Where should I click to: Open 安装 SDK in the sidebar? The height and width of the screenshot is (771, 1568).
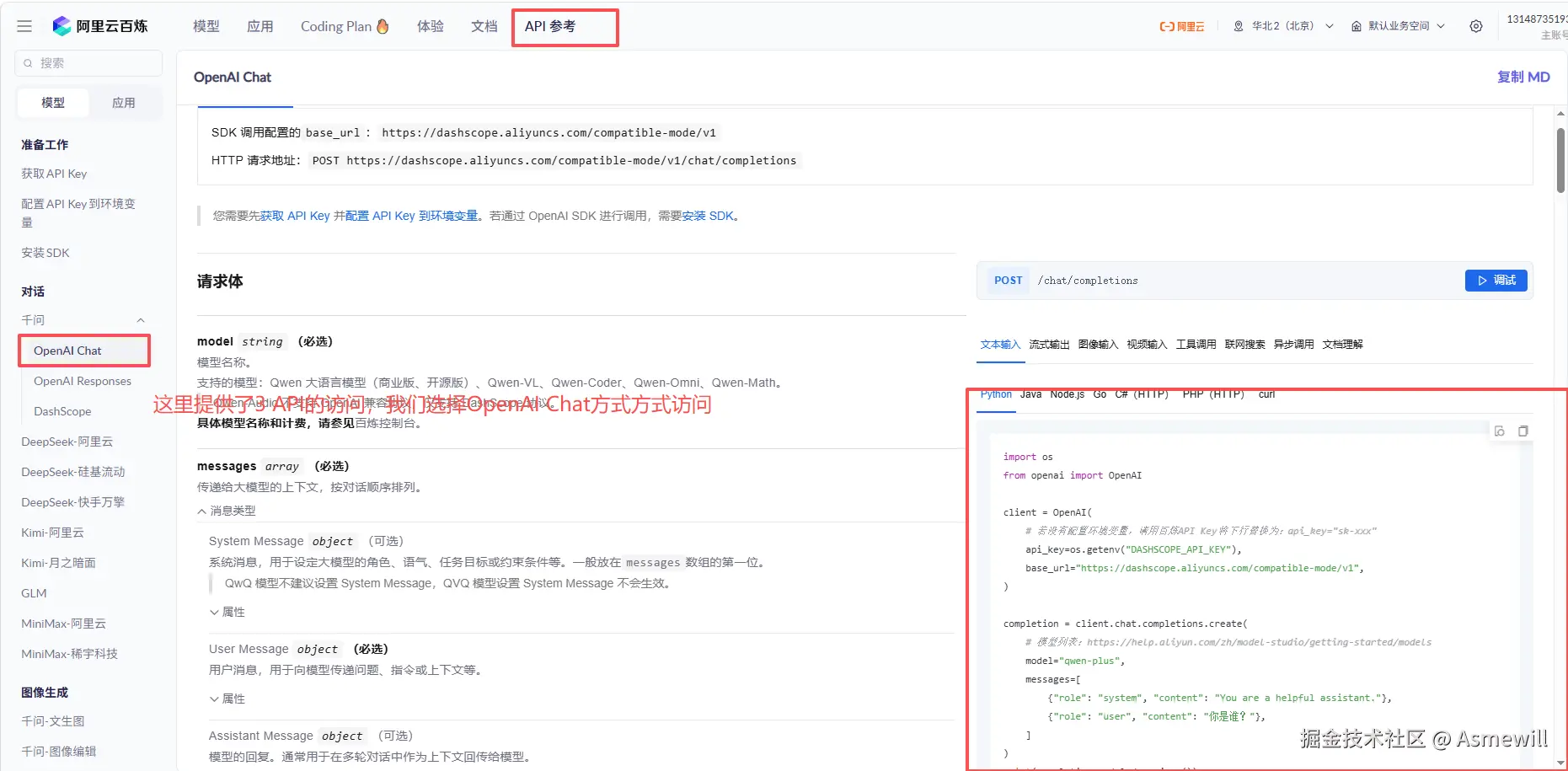point(45,253)
